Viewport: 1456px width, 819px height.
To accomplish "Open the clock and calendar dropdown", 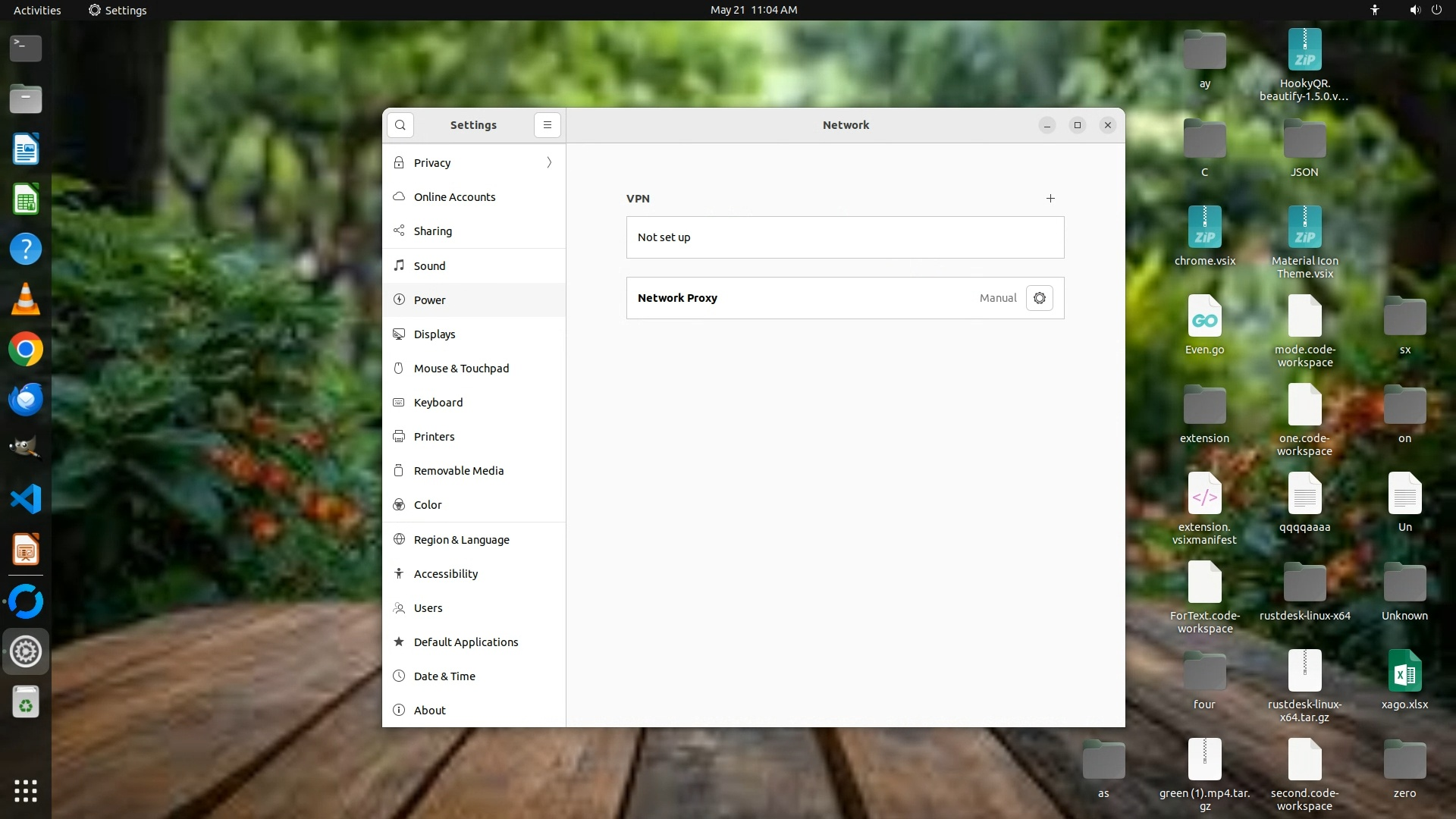I will coord(753,10).
